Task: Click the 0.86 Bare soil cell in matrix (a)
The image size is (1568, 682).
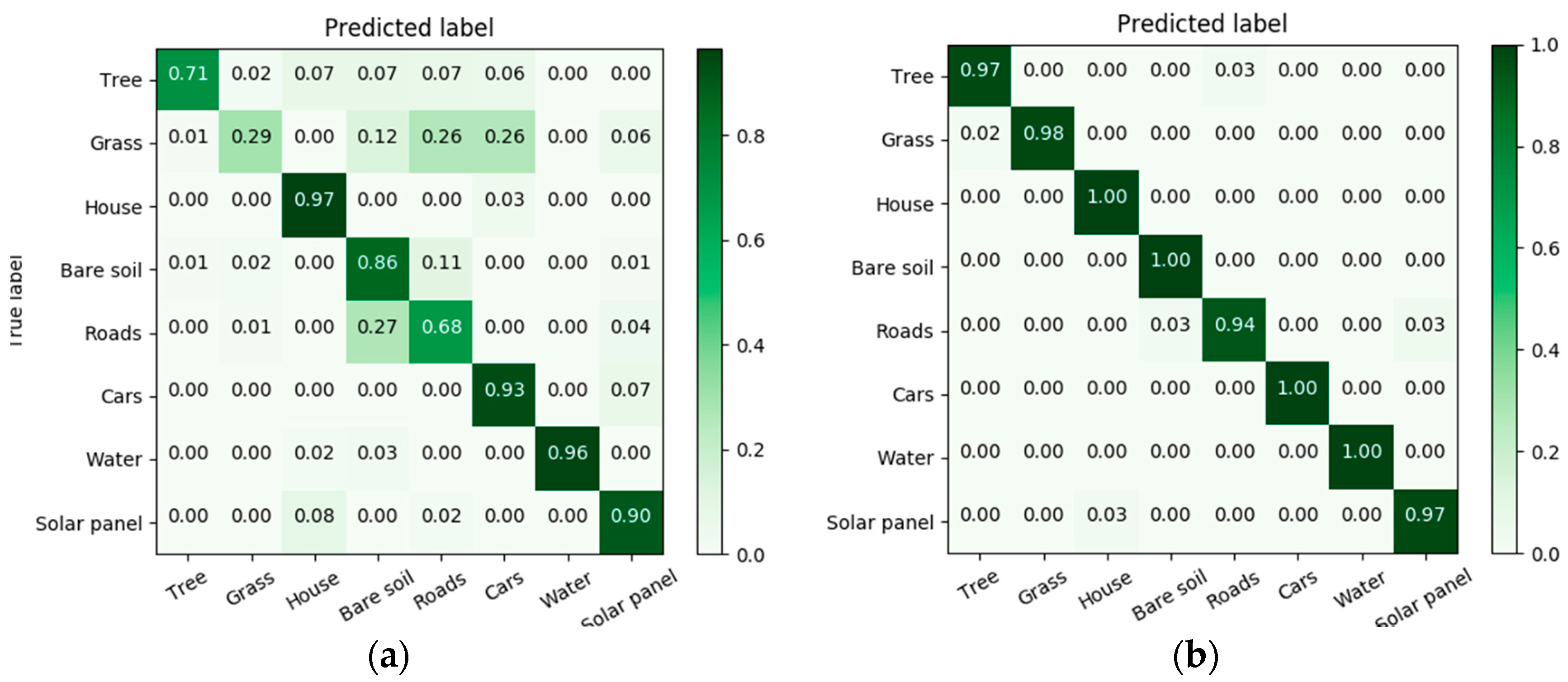Action: [x=377, y=263]
